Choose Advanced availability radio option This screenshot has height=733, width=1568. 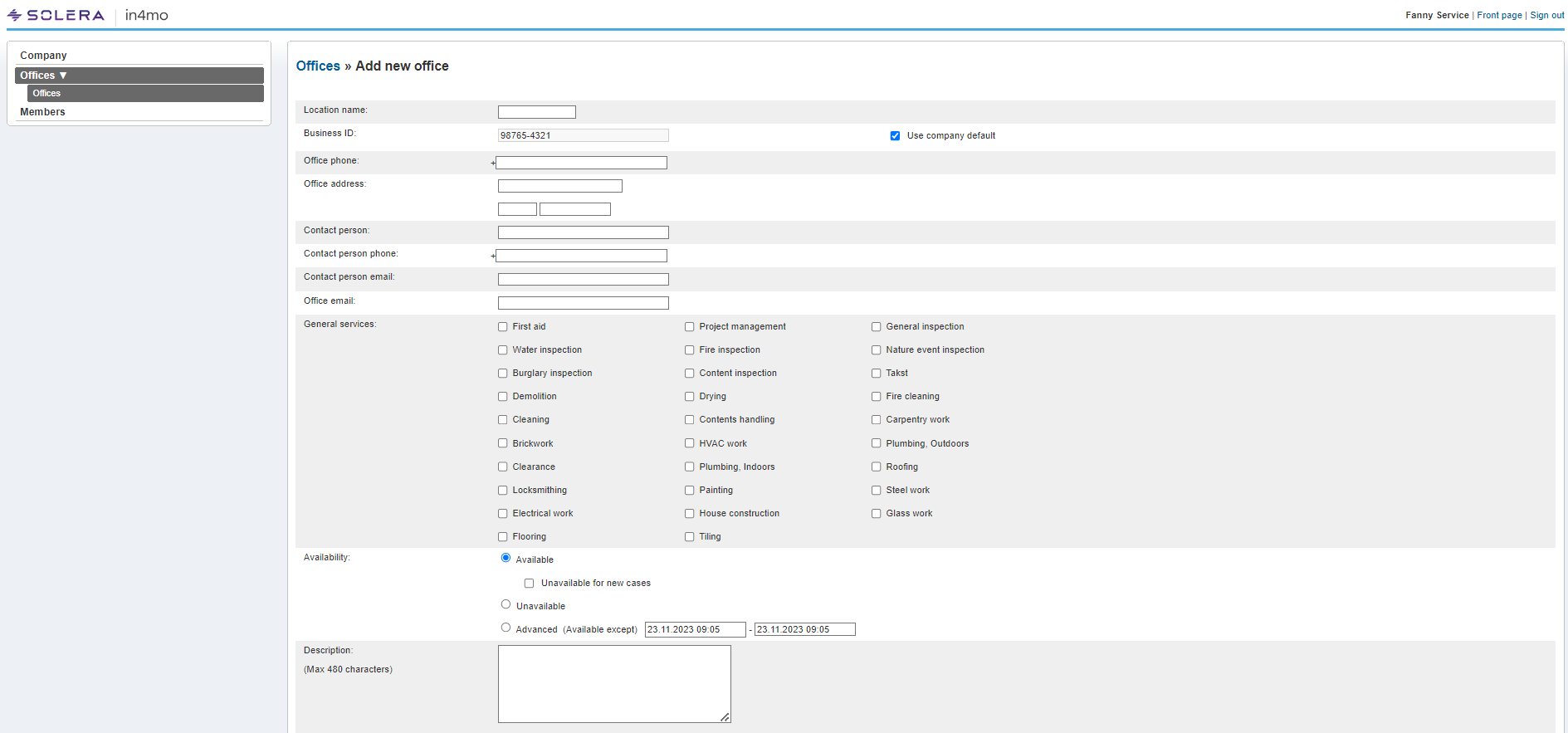click(506, 628)
